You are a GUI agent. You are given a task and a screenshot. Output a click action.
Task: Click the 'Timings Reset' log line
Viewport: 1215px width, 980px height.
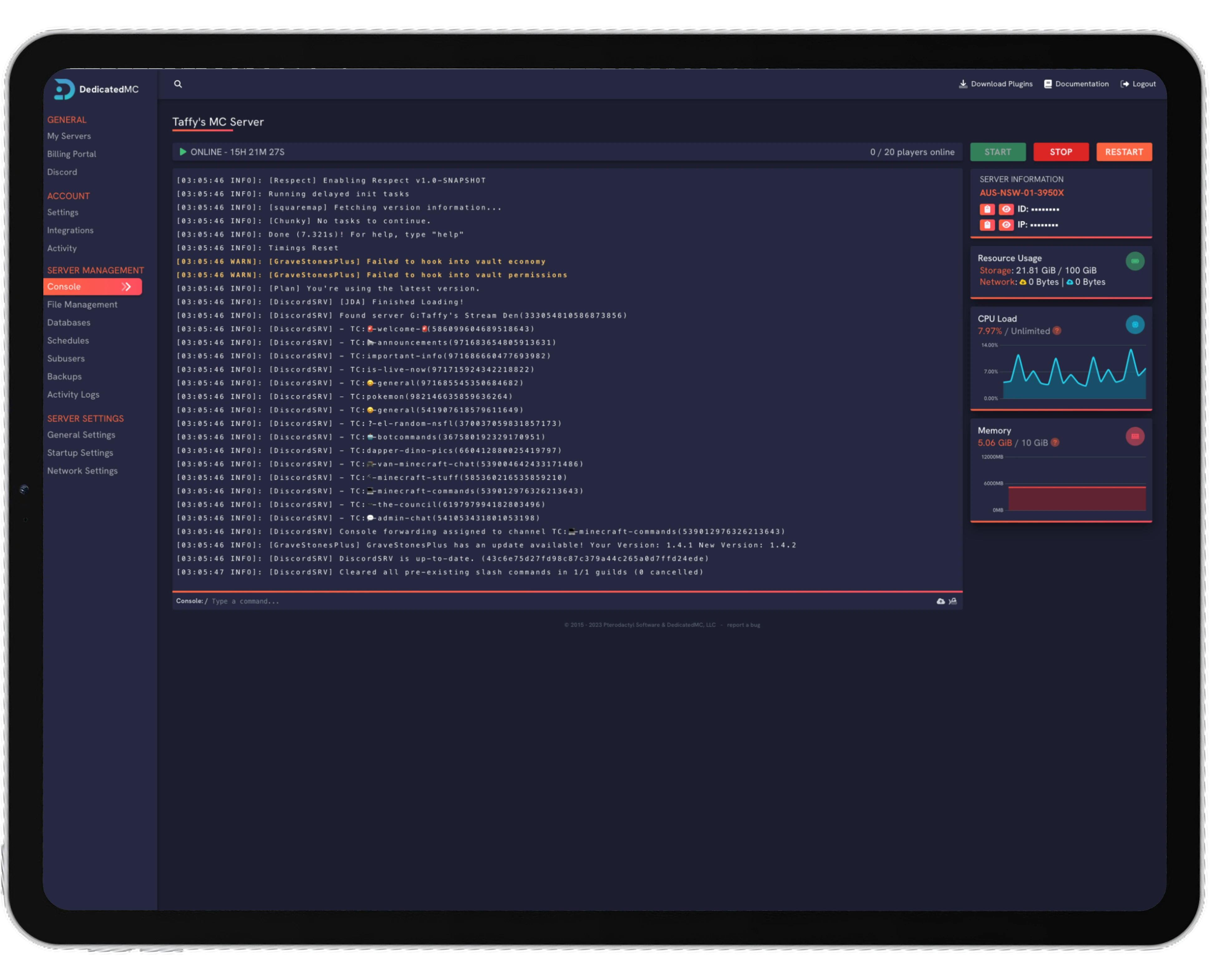tap(258, 248)
